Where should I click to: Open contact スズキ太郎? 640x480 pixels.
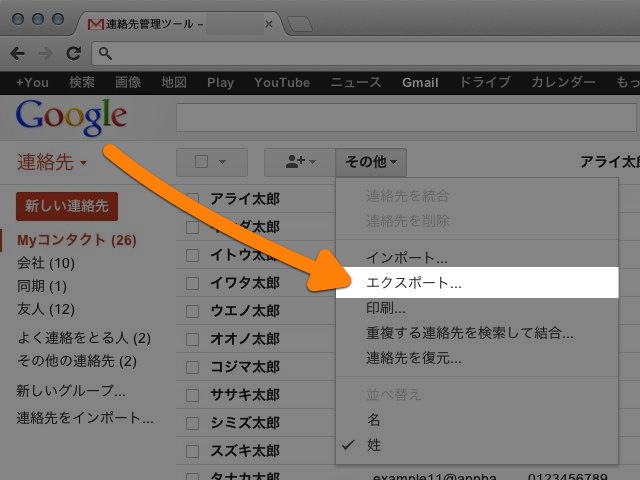245,451
